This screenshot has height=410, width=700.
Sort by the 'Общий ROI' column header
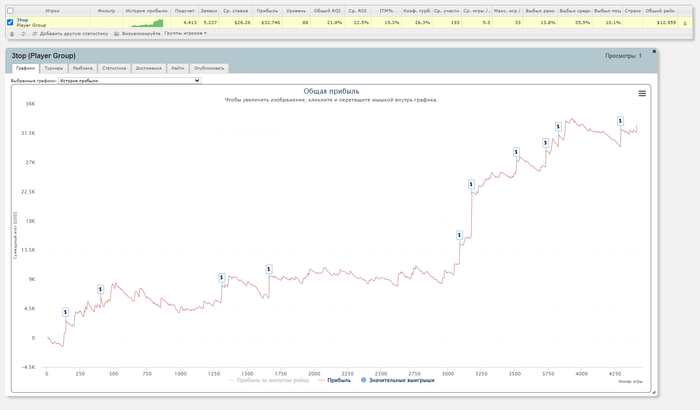(x=327, y=11)
